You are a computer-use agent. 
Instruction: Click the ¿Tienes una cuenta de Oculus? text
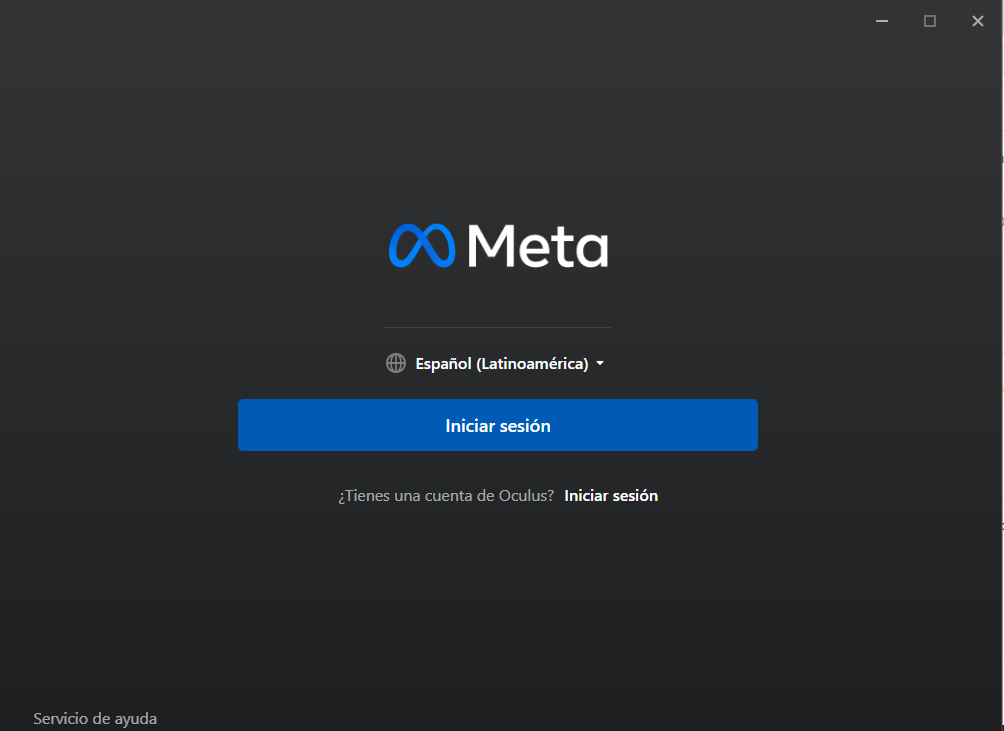(x=446, y=496)
